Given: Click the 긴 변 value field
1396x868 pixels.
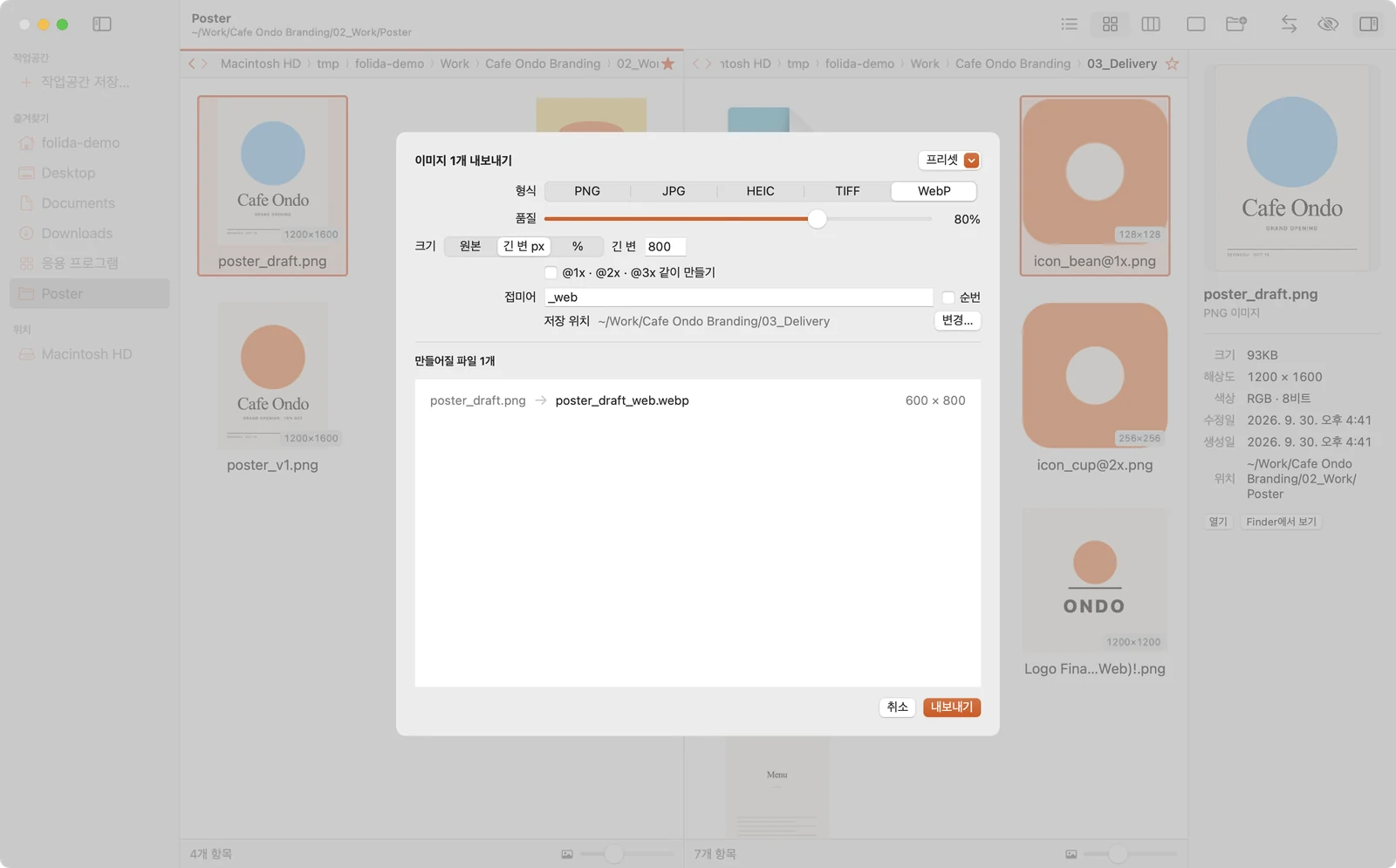Looking at the screenshot, I should pos(665,247).
